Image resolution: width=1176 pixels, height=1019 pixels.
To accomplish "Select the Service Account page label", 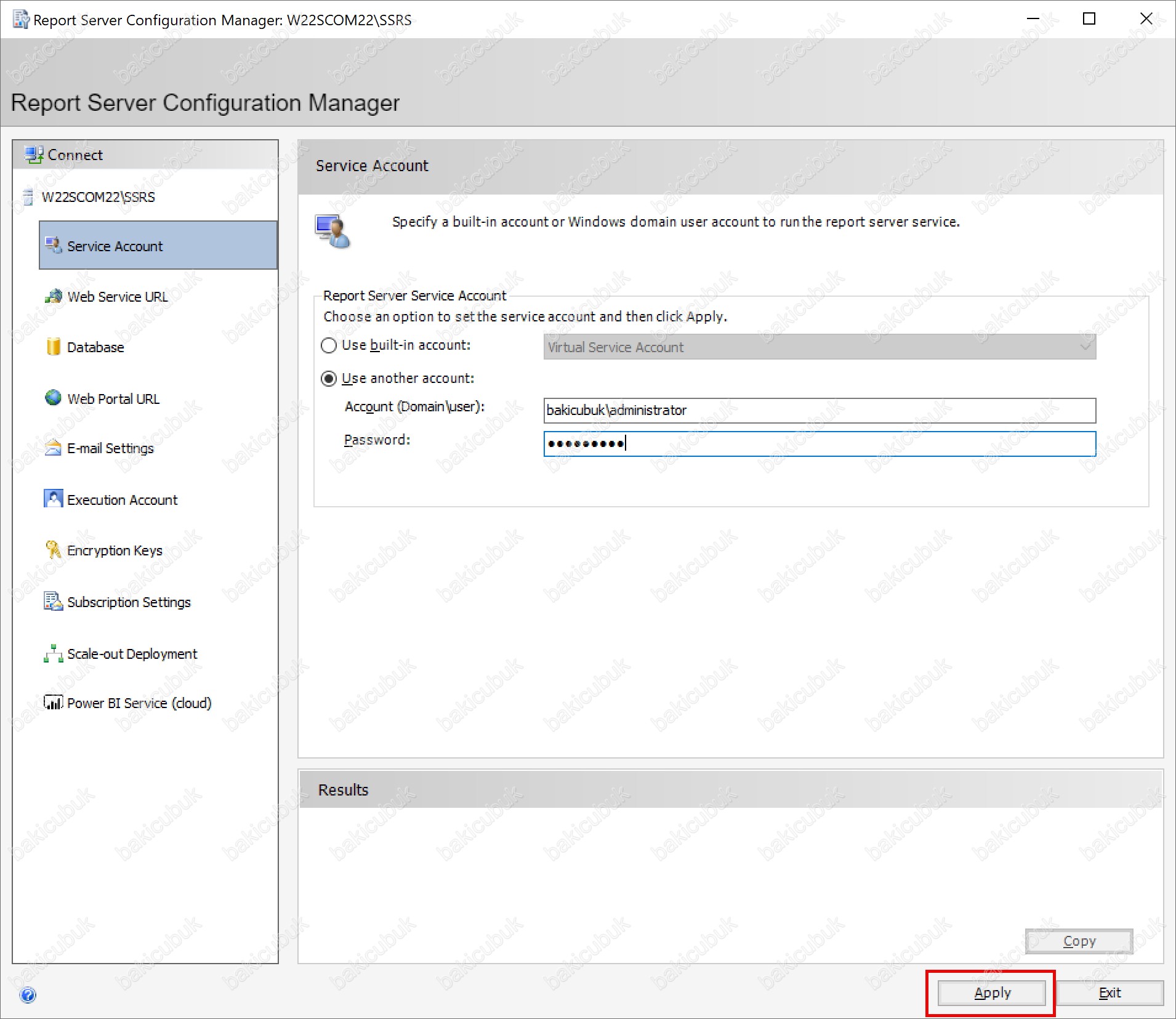I will (115, 246).
